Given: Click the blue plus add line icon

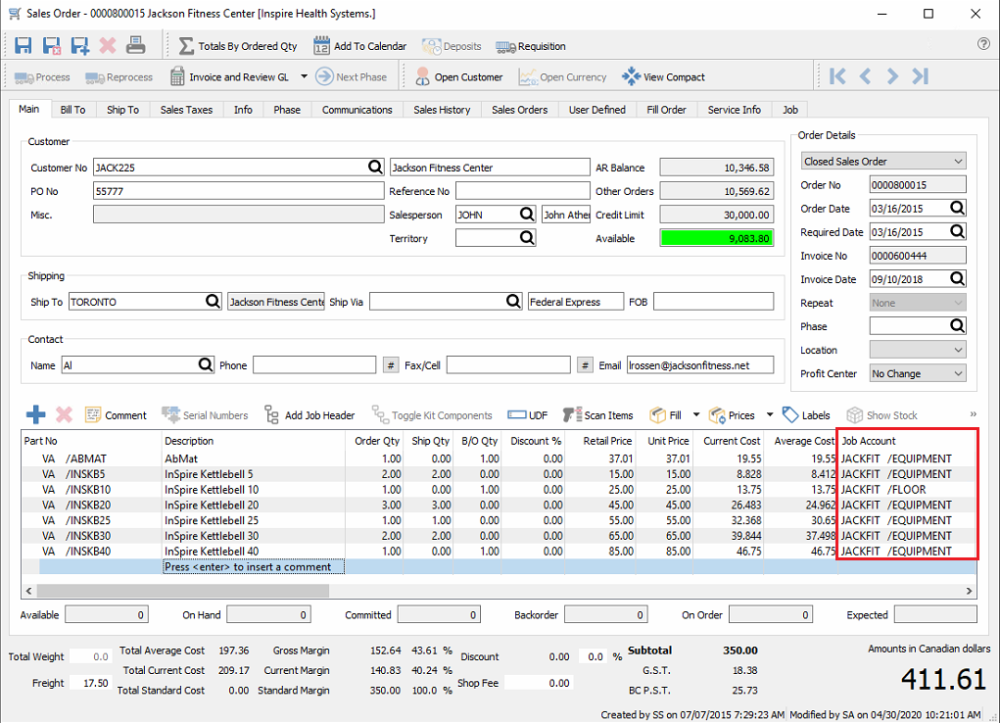Looking at the screenshot, I should [35, 415].
